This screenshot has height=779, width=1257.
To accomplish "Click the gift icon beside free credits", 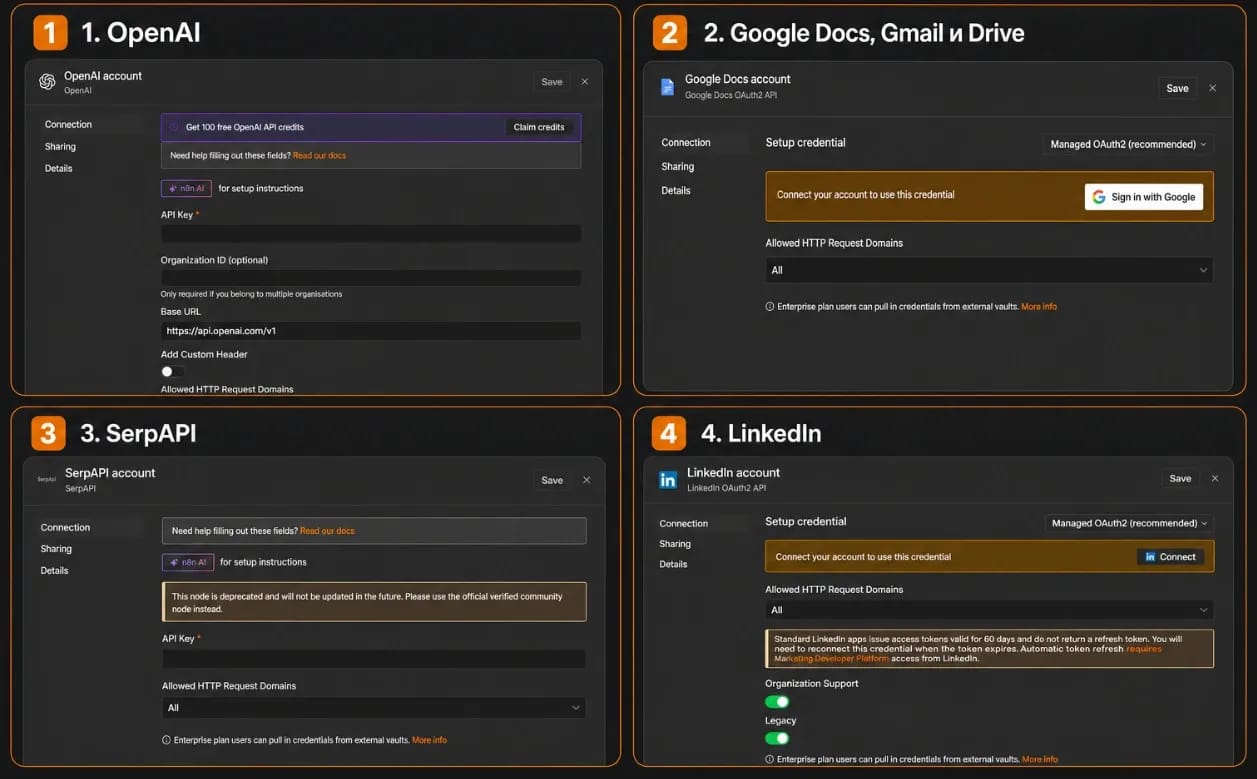I will coord(174,128).
